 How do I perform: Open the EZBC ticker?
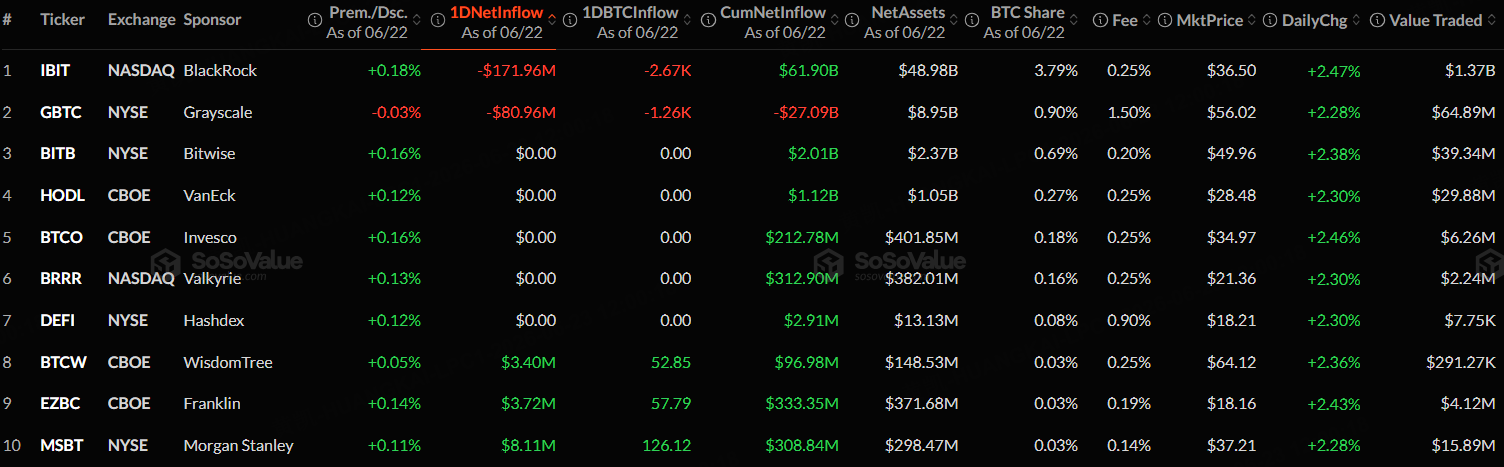click(x=59, y=403)
